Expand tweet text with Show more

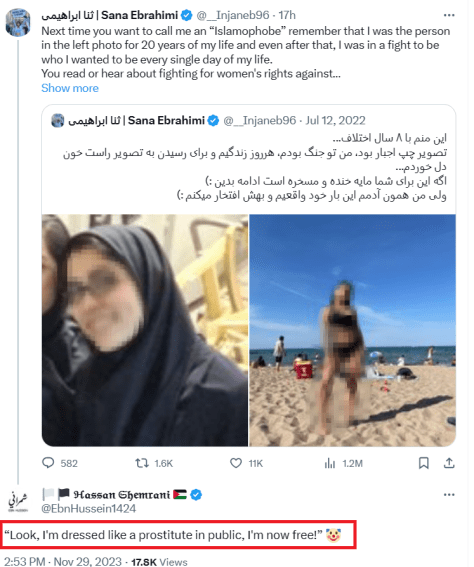click(70, 88)
